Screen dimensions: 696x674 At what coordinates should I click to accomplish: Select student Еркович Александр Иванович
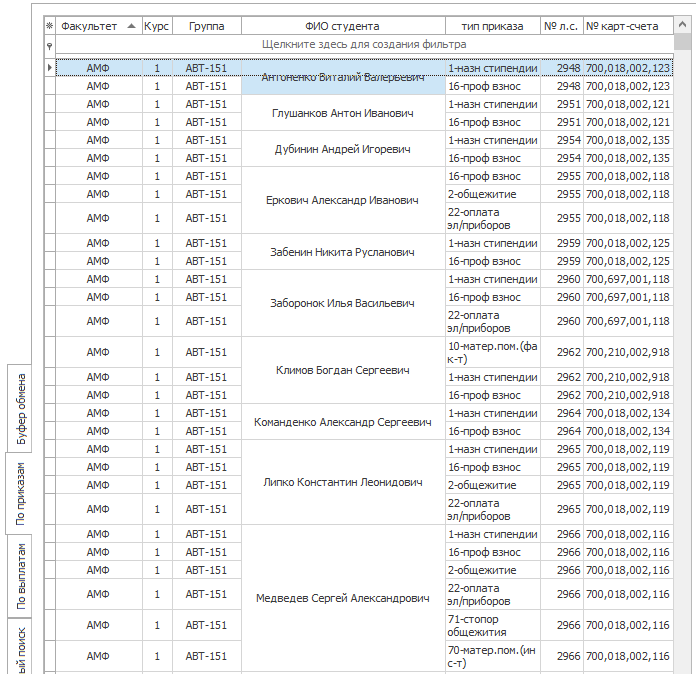tap(343, 200)
